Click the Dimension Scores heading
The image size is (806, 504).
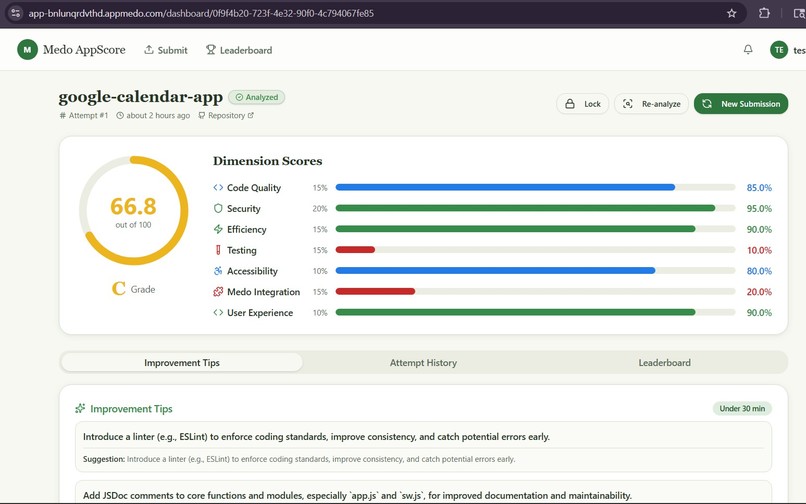coord(267,161)
